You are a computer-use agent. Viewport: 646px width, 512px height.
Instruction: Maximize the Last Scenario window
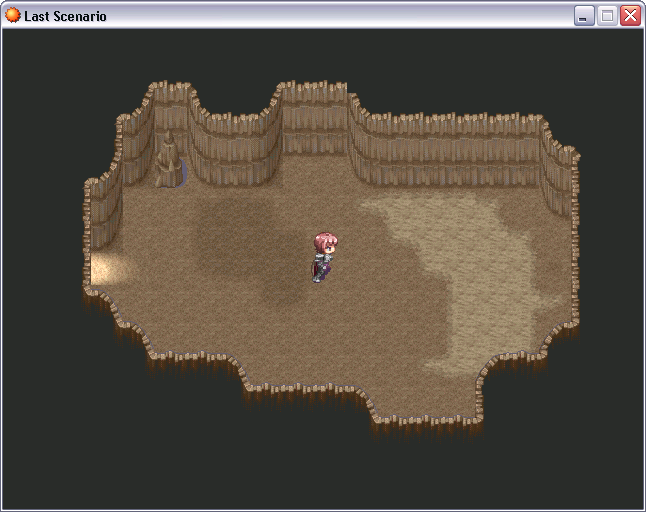tap(607, 16)
